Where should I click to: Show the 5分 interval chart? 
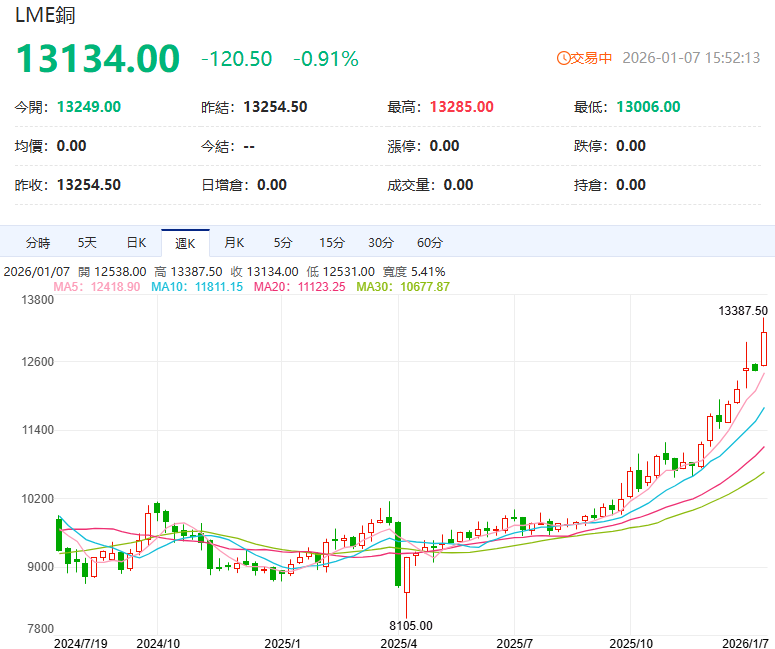(x=283, y=243)
